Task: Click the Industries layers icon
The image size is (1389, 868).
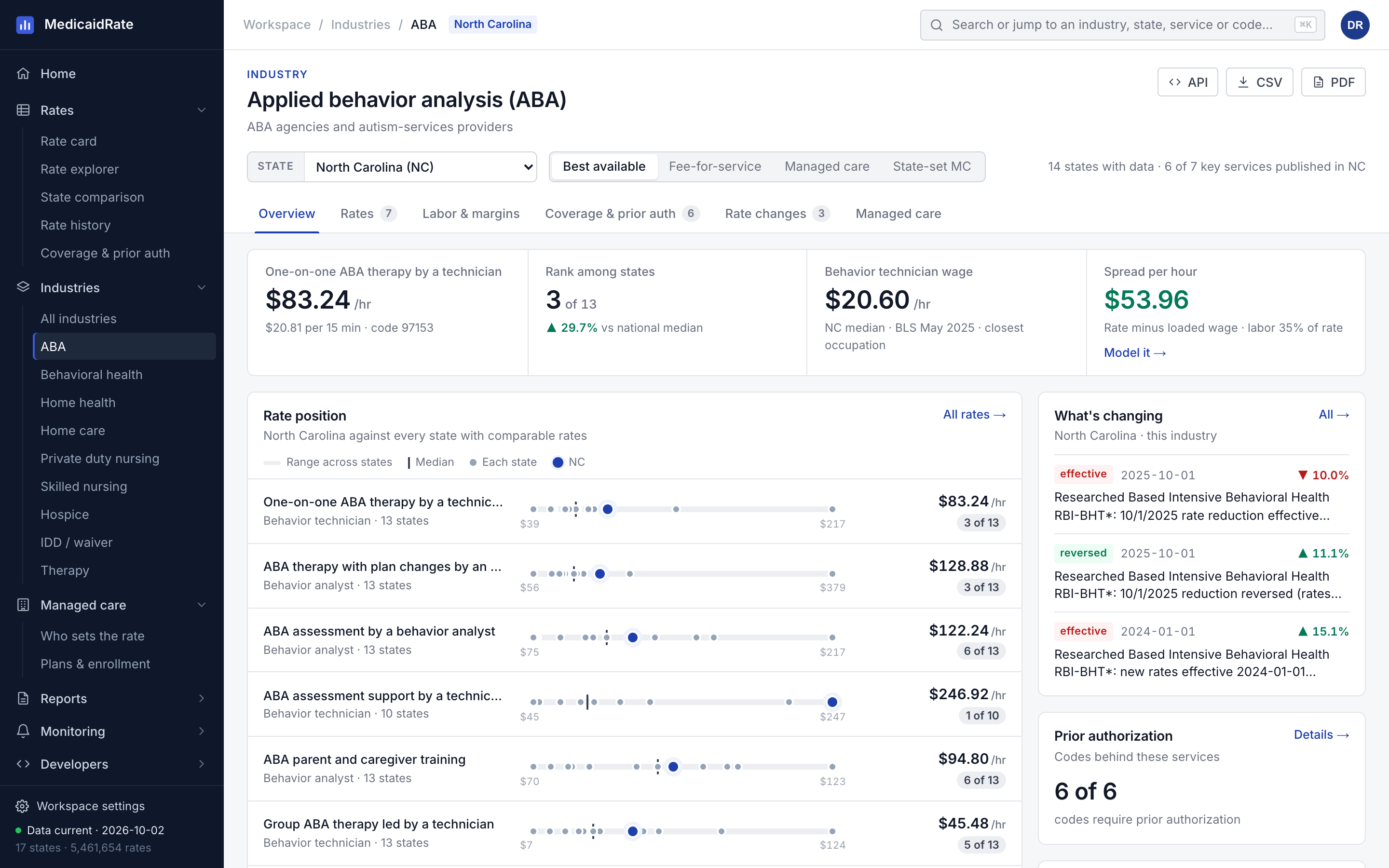Action: 23,287
